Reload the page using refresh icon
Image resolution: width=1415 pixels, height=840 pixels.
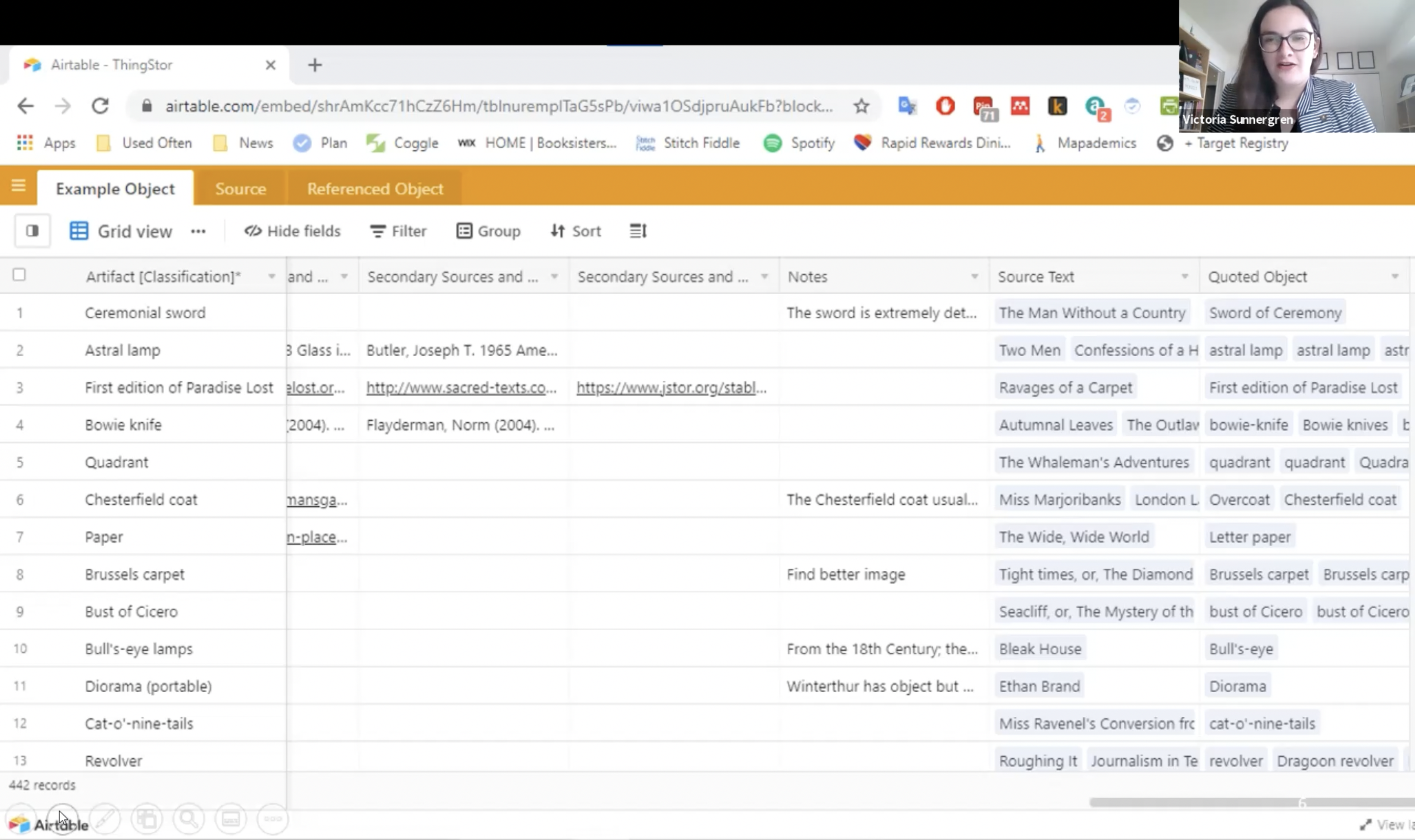tap(100, 107)
